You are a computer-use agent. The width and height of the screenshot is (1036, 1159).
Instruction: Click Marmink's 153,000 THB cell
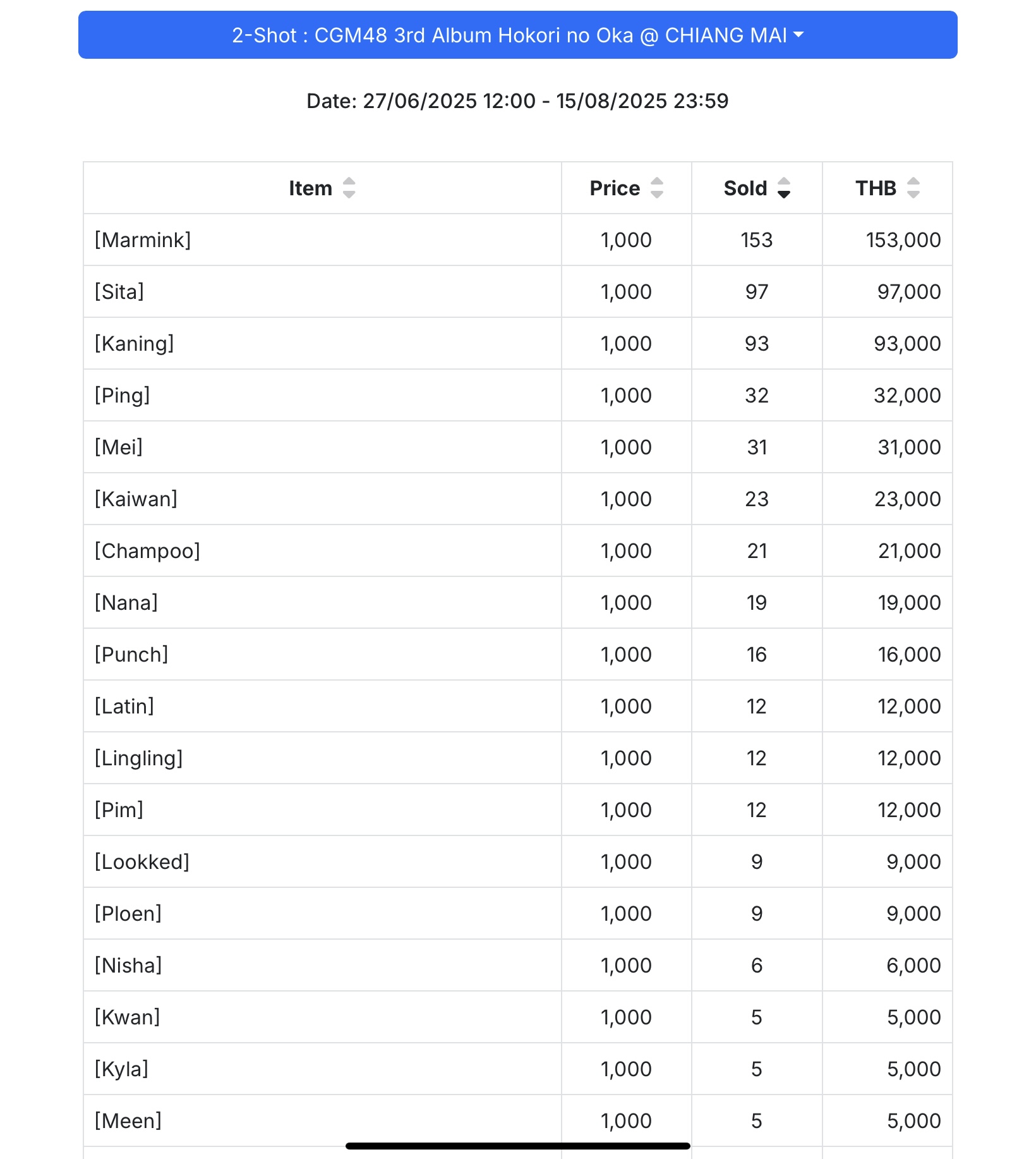(887, 240)
